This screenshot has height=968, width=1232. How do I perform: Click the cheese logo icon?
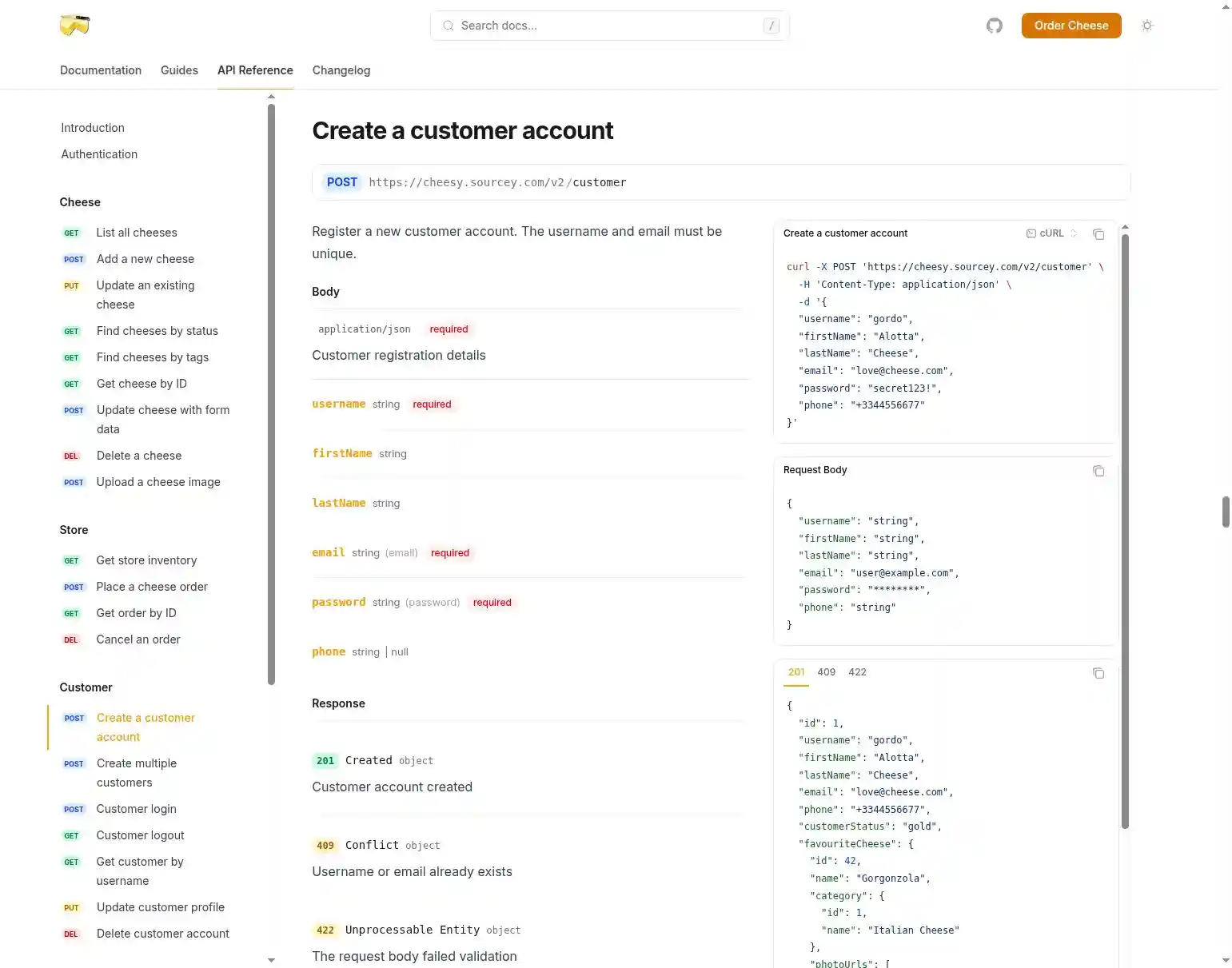click(74, 25)
